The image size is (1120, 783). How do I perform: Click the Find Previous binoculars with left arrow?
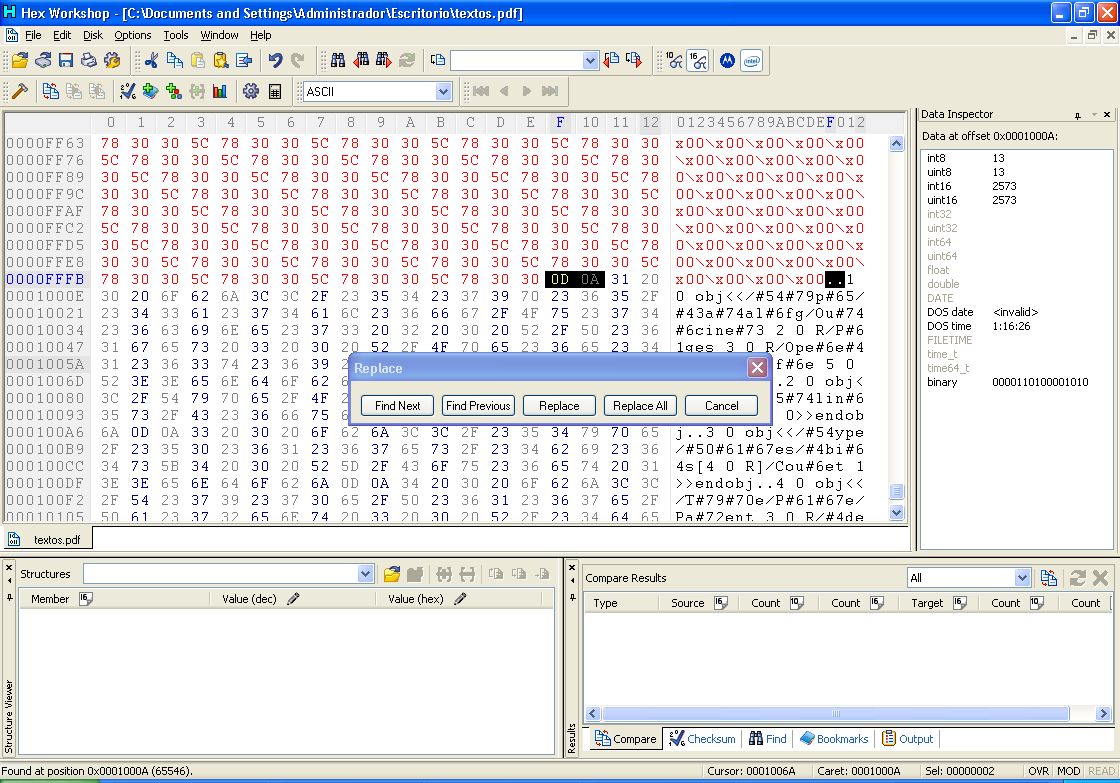[x=361, y=61]
